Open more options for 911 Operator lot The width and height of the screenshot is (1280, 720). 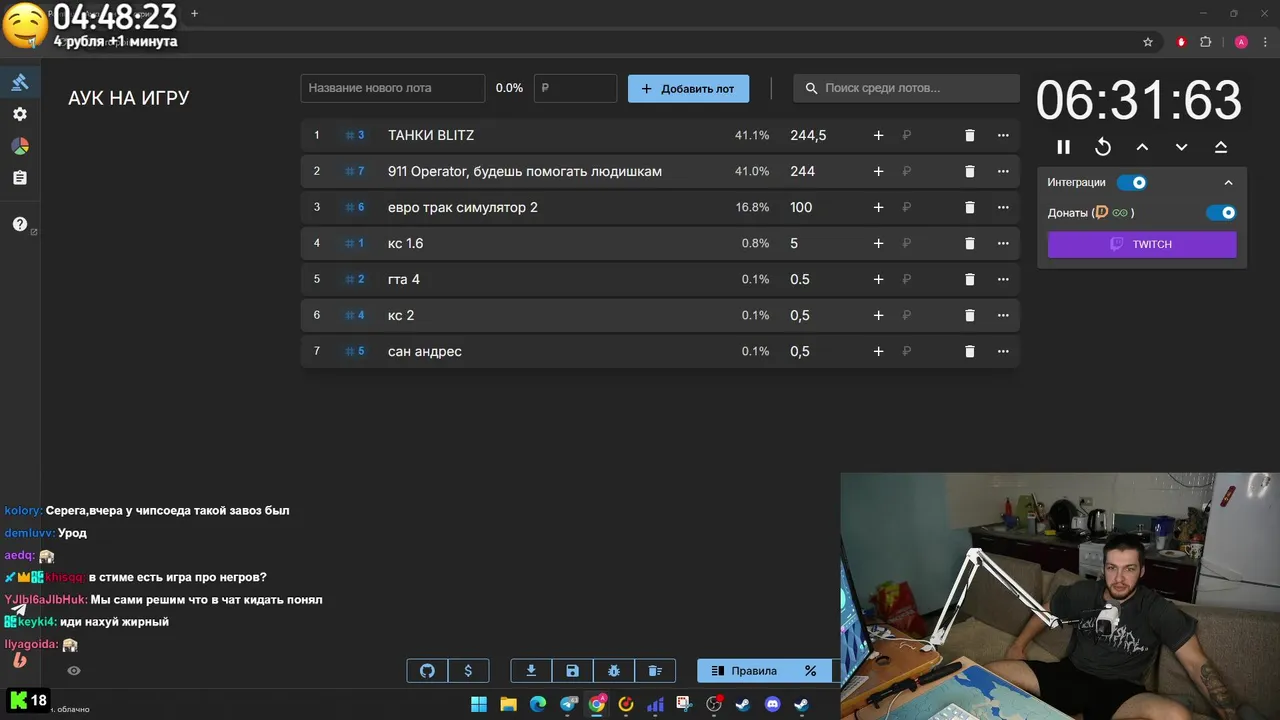(1003, 171)
